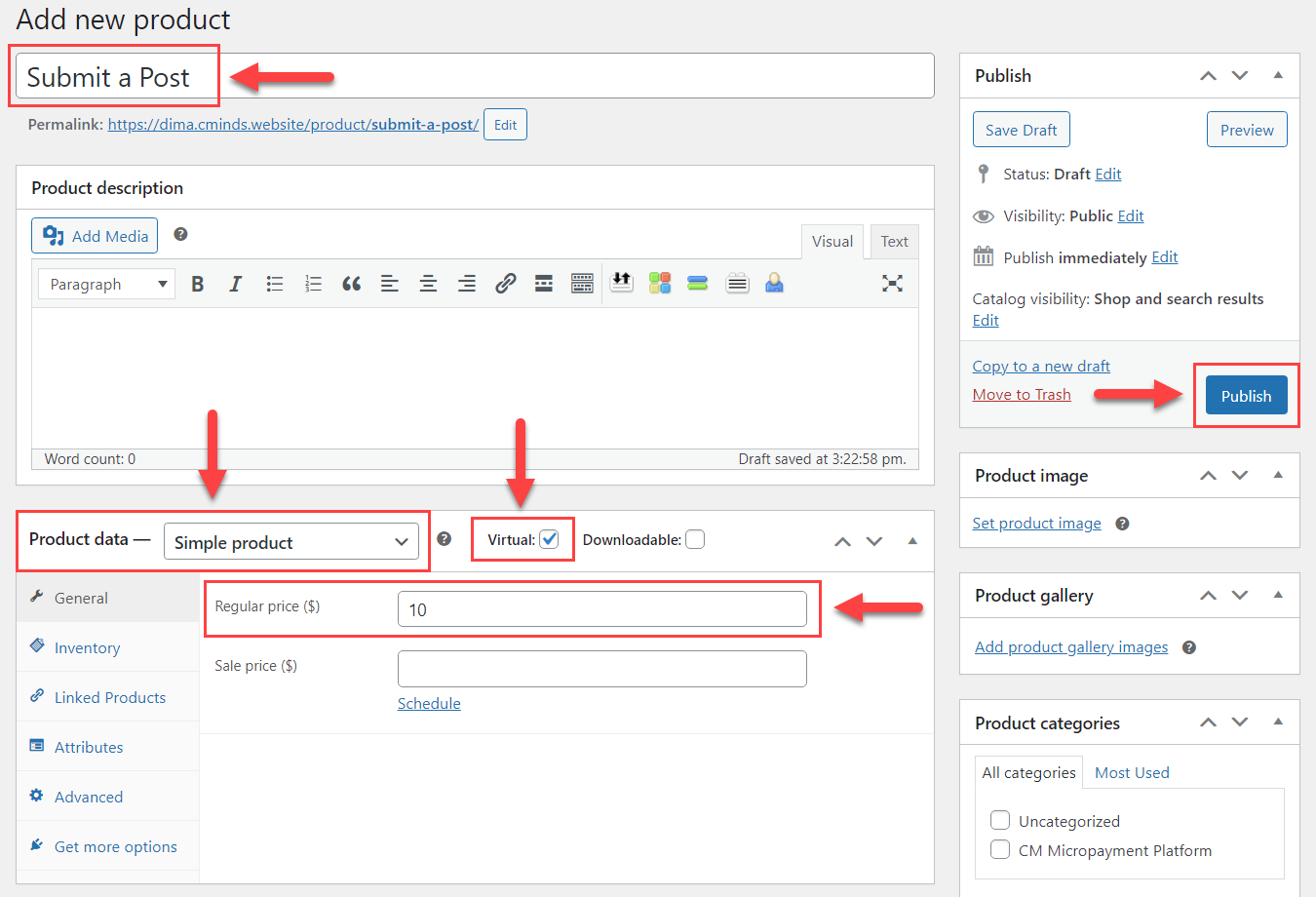1316x897 pixels.
Task: Click Copy to a new draft link
Action: click(1041, 366)
